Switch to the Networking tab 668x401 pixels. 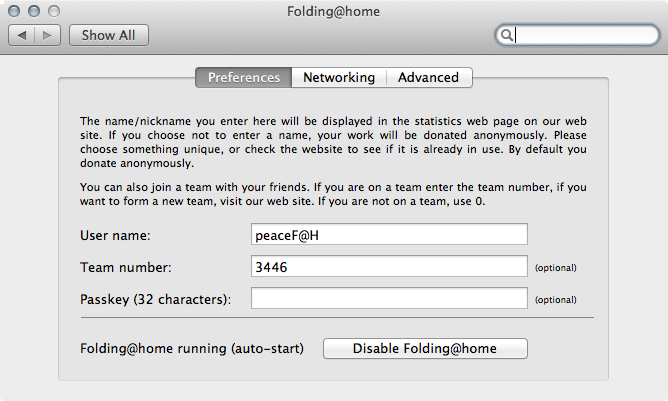pyautogui.click(x=339, y=78)
